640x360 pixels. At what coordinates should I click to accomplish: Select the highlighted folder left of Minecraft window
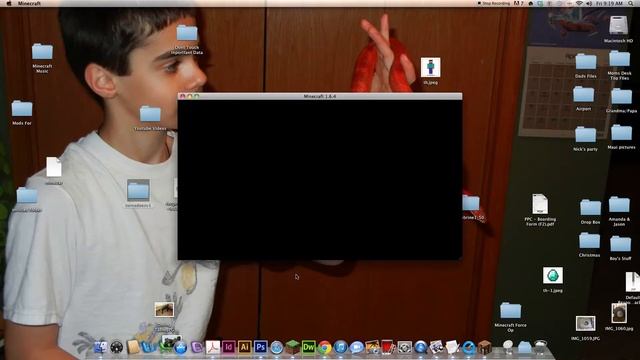(138, 191)
